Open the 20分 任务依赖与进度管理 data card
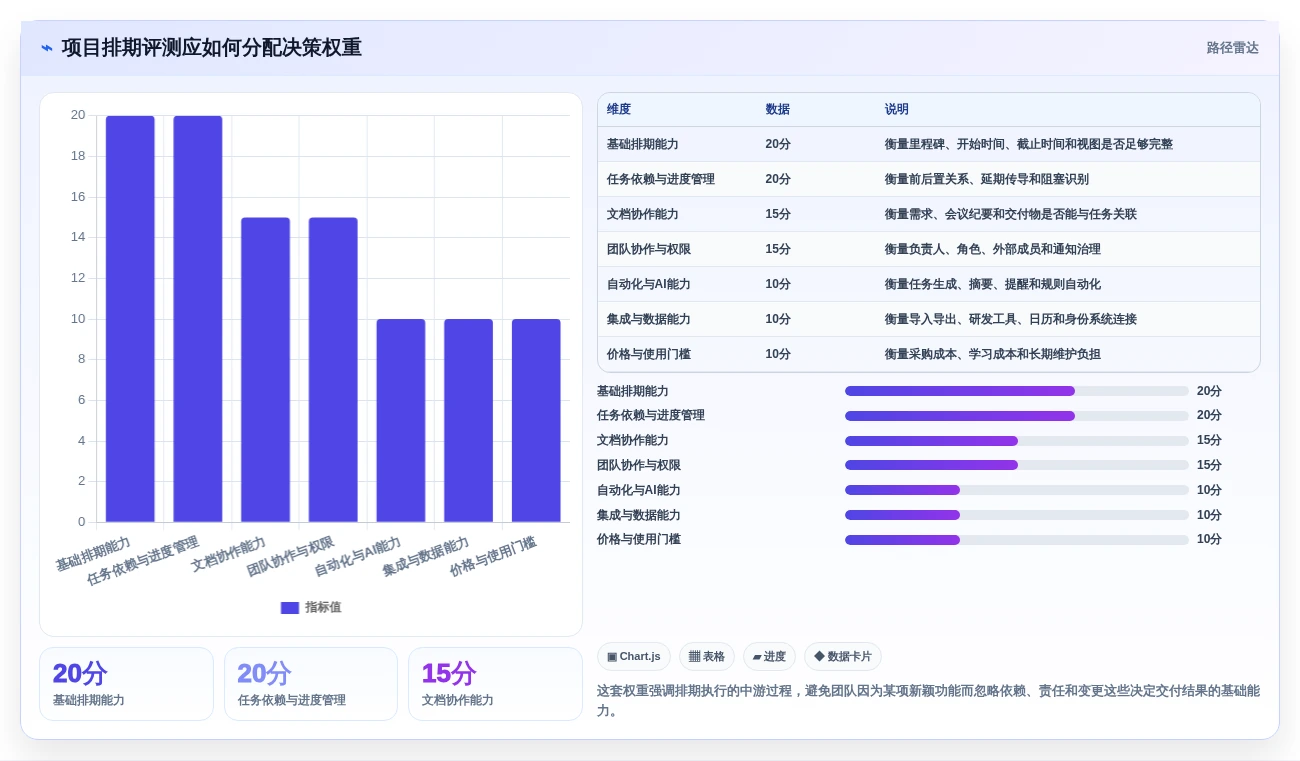1300x761 pixels. tap(311, 684)
